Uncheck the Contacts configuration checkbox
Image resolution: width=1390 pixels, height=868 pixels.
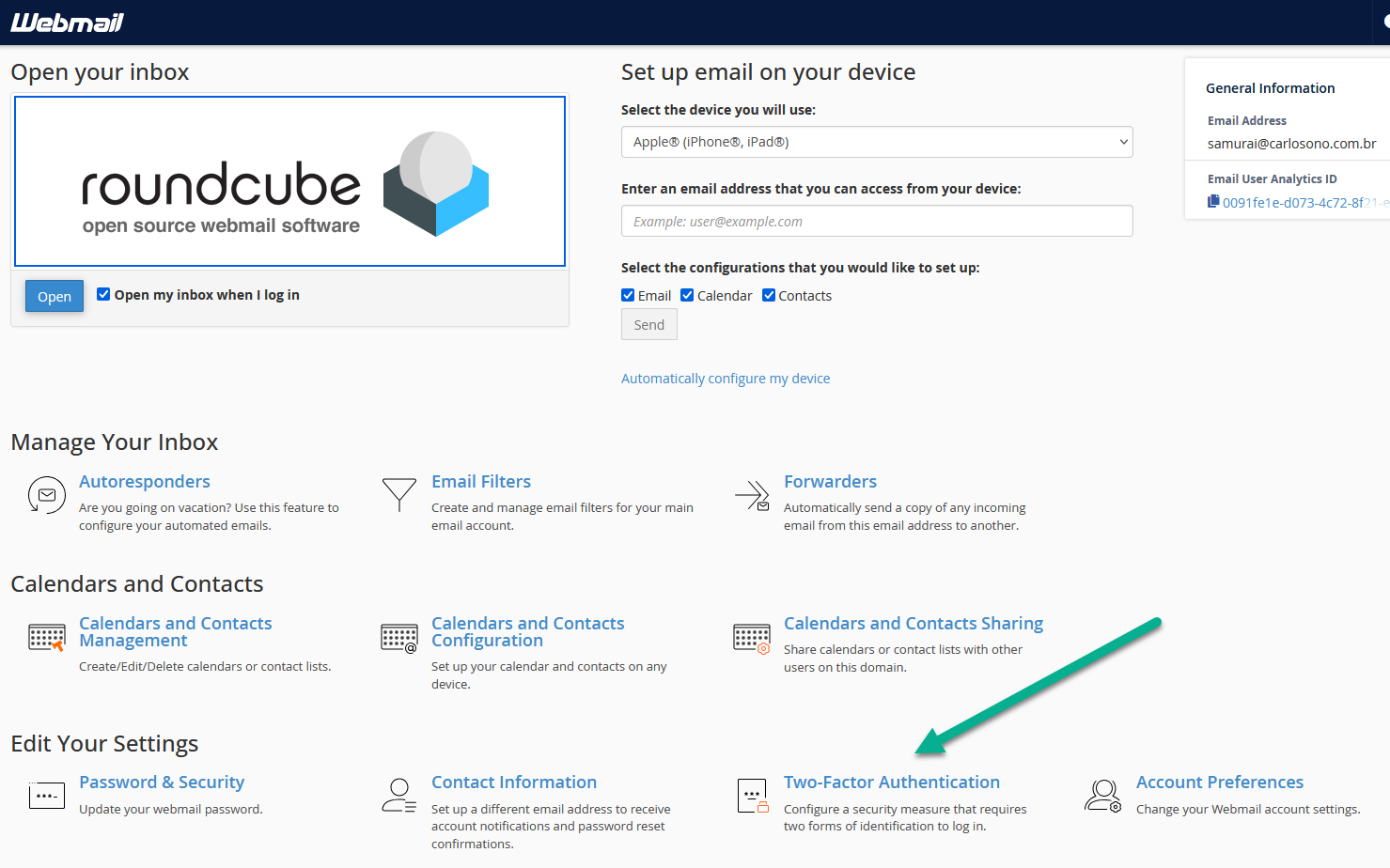coord(769,295)
